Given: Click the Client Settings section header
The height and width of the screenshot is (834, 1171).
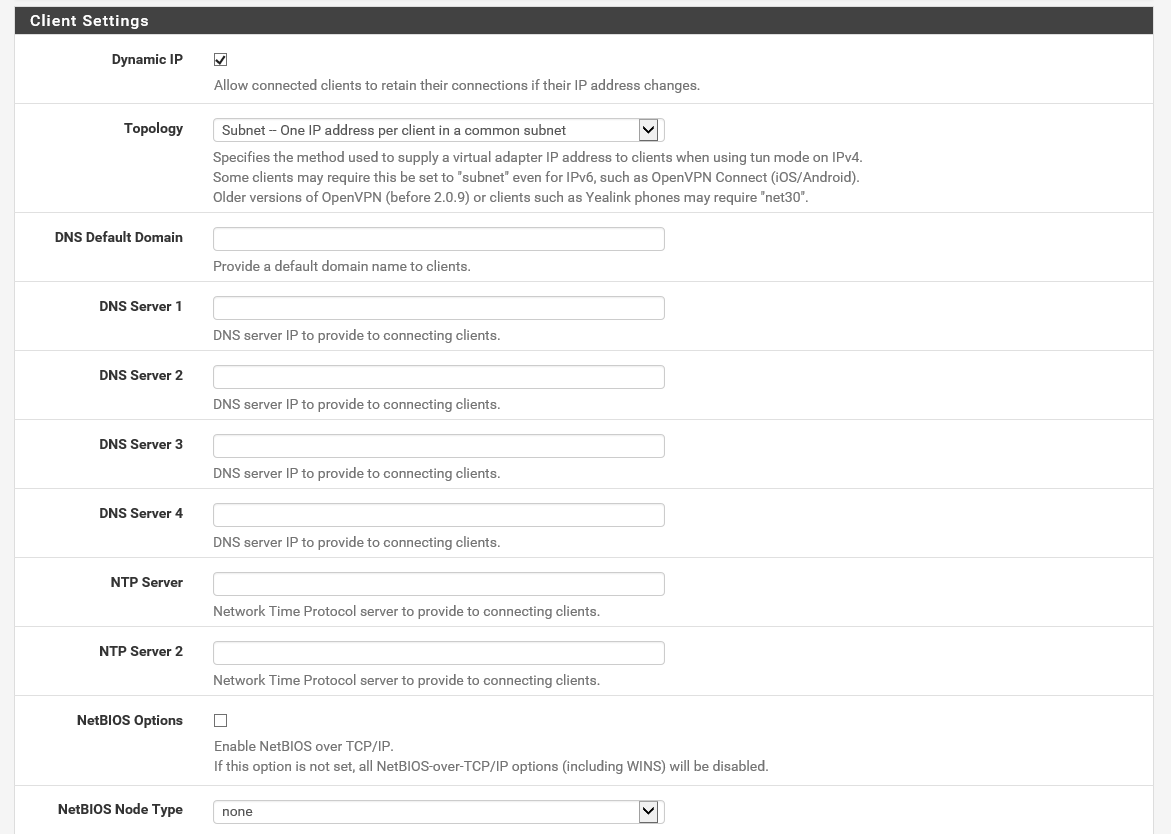Looking at the screenshot, I should [583, 21].
